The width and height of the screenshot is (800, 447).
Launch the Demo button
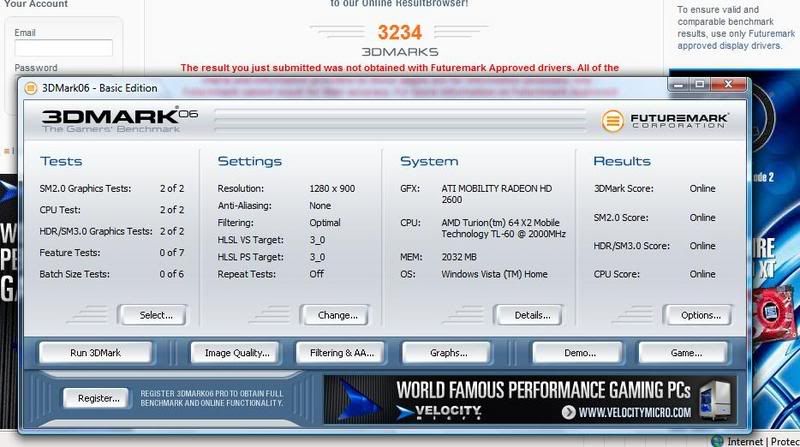tap(578, 353)
